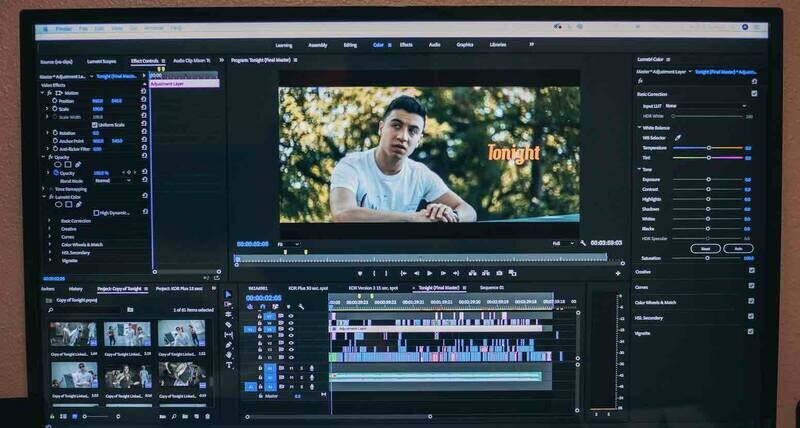Click opacity ellipse mask tool in Effect Controls
This screenshot has height=428, width=800.
(58, 165)
